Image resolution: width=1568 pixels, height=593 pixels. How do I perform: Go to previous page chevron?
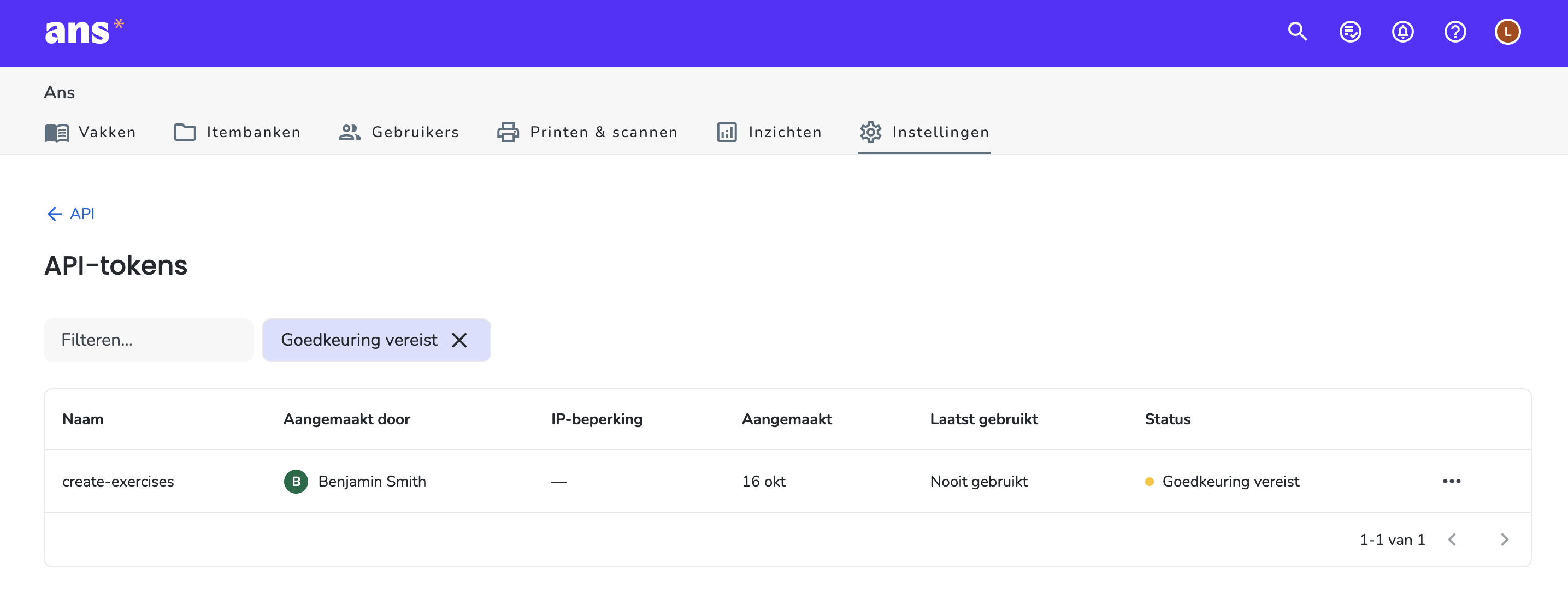(x=1452, y=539)
